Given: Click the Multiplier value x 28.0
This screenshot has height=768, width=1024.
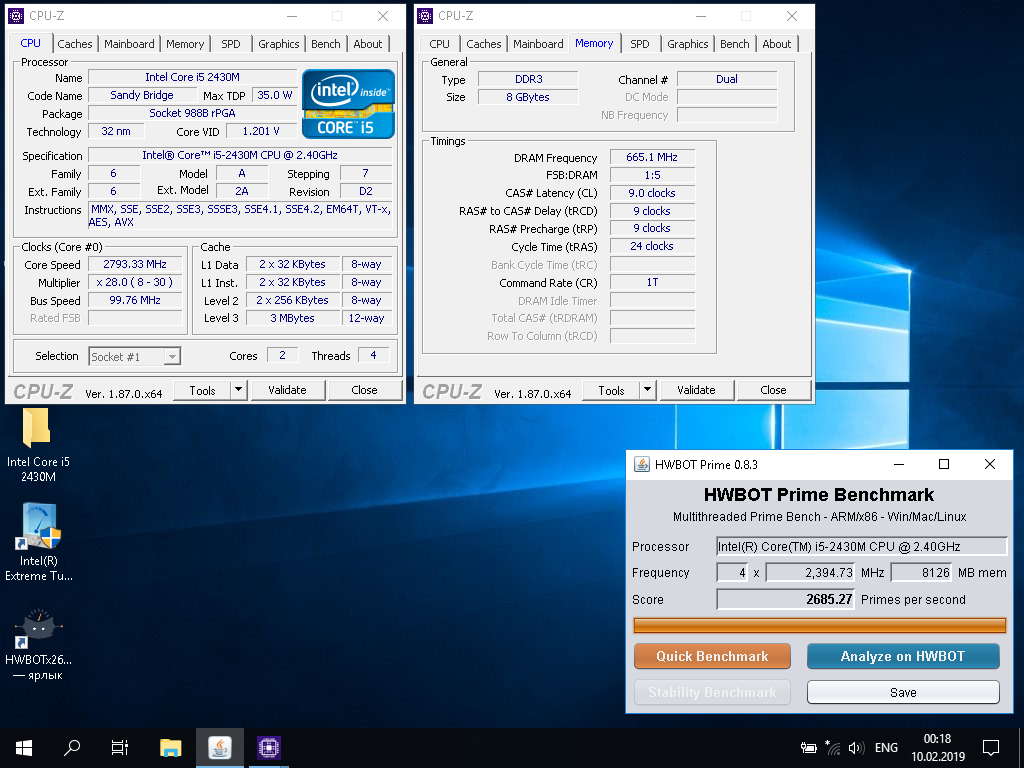Looking at the screenshot, I should coord(135,283).
